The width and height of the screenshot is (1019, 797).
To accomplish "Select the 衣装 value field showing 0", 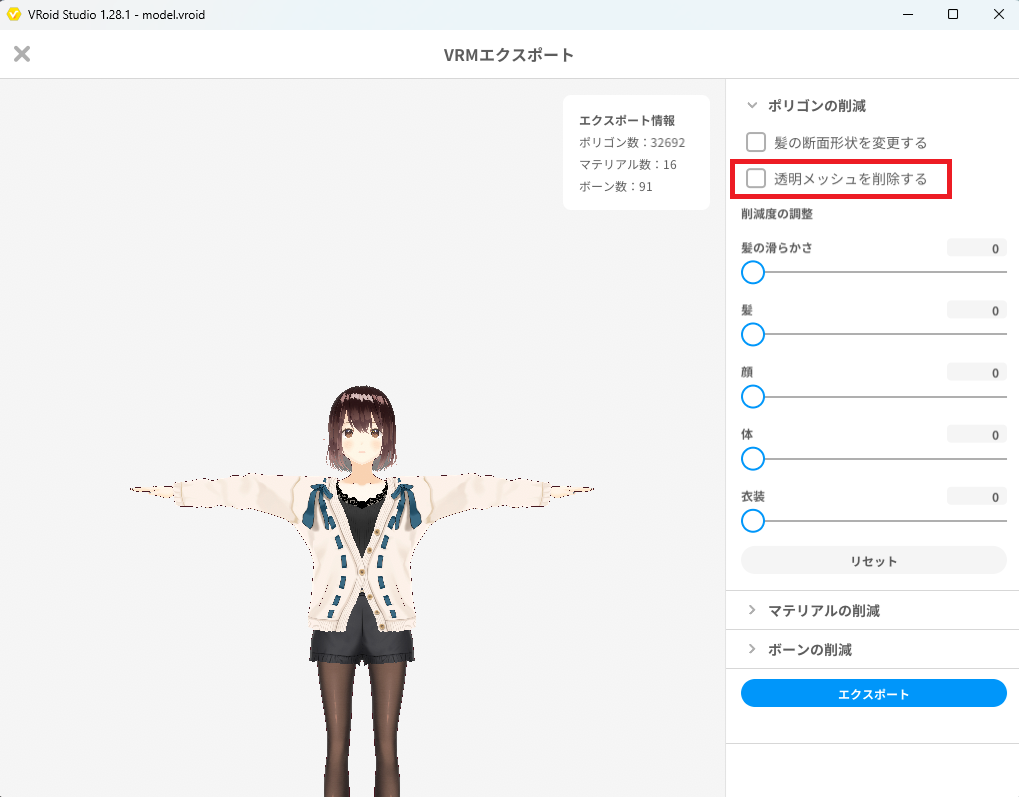I will [975, 497].
